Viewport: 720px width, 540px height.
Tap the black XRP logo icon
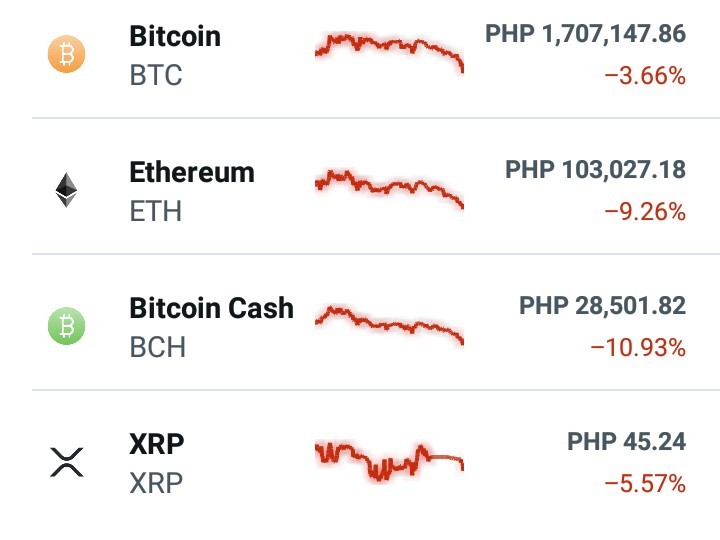(x=67, y=462)
